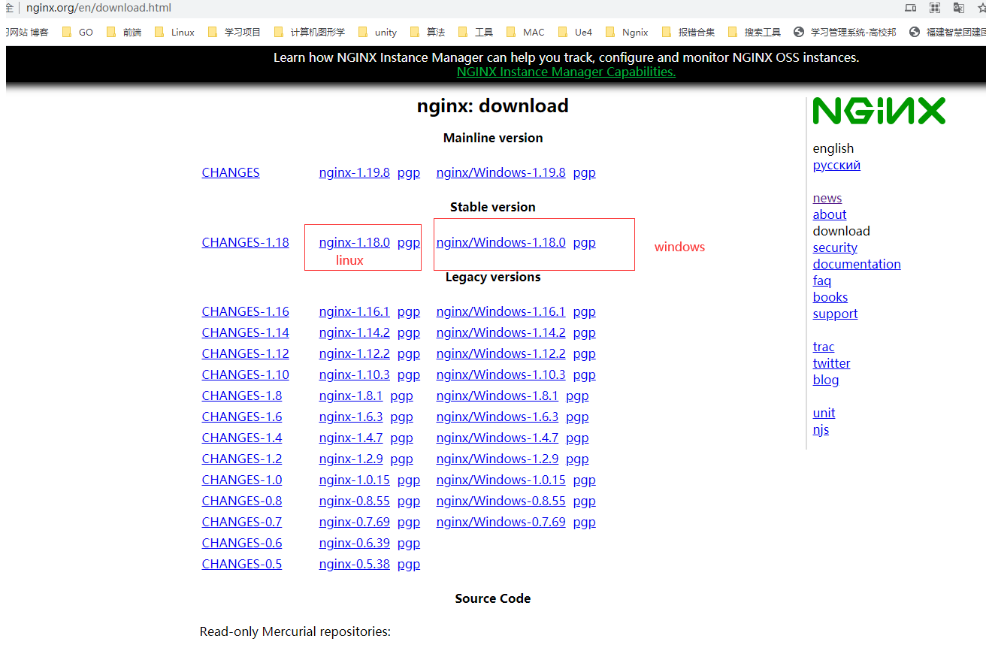This screenshot has width=1006, height=672.
Task: Switch language to русский
Action: point(837,166)
